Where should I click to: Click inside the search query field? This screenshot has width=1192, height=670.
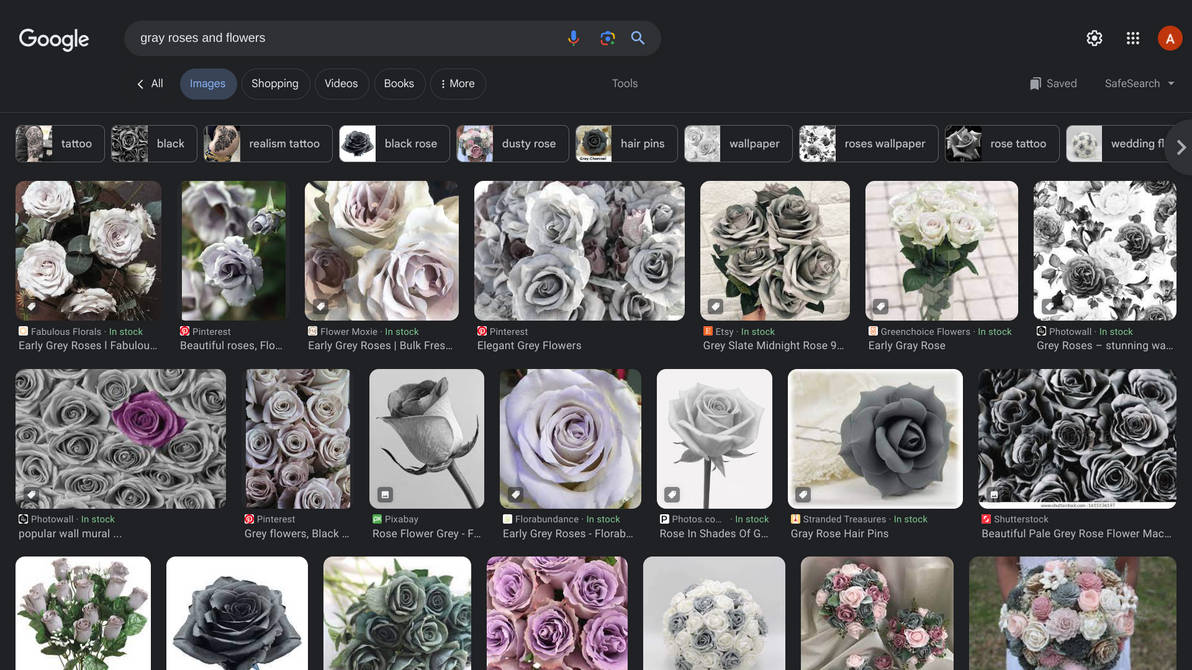346,38
